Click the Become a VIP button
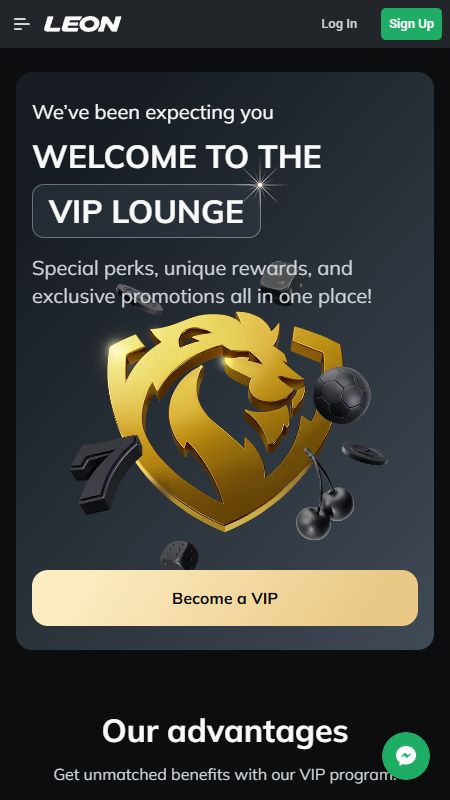This screenshot has height=800, width=450. 225,598
